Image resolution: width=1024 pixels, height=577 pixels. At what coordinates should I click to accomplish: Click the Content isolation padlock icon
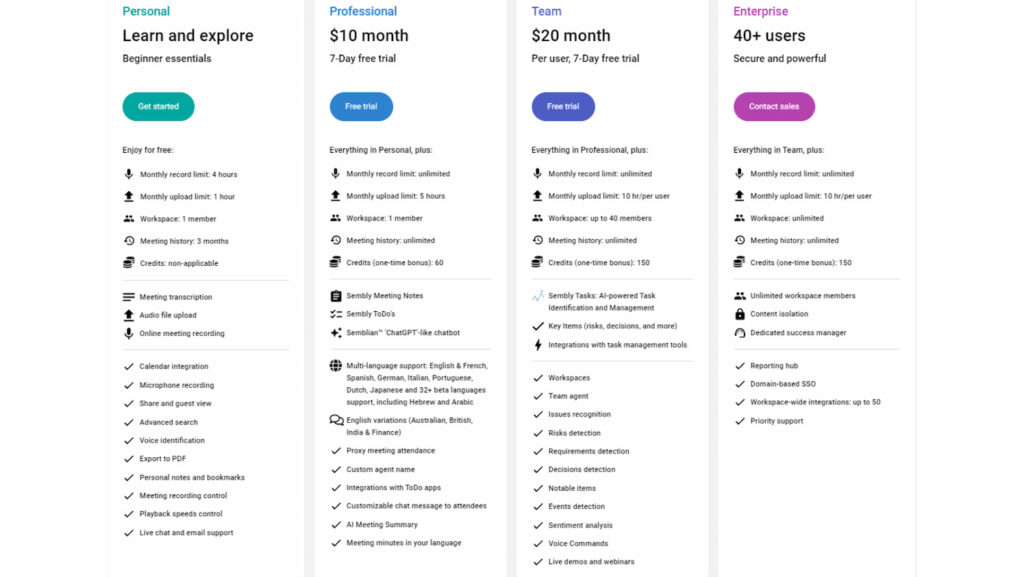740,314
